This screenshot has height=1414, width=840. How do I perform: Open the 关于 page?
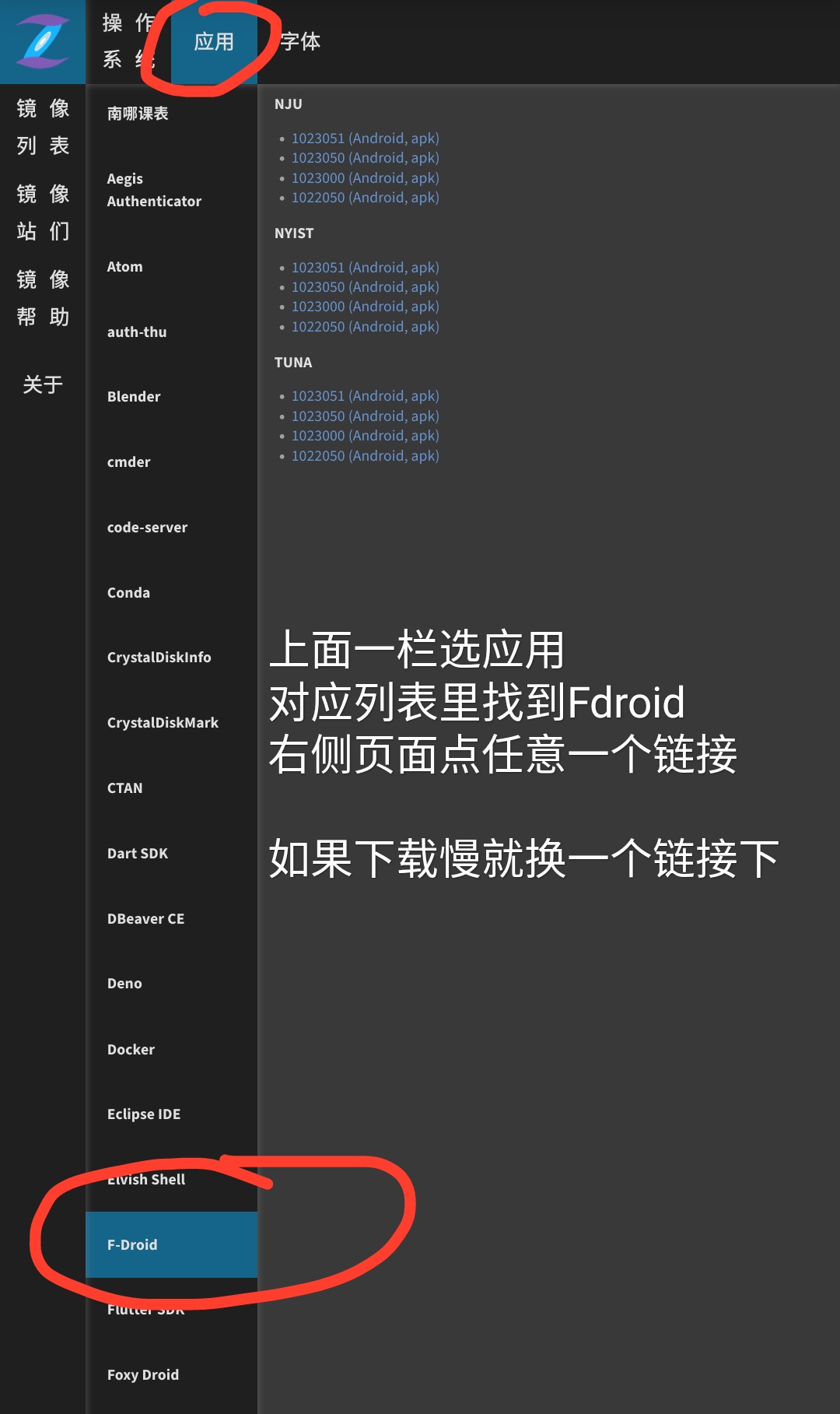pos(43,384)
